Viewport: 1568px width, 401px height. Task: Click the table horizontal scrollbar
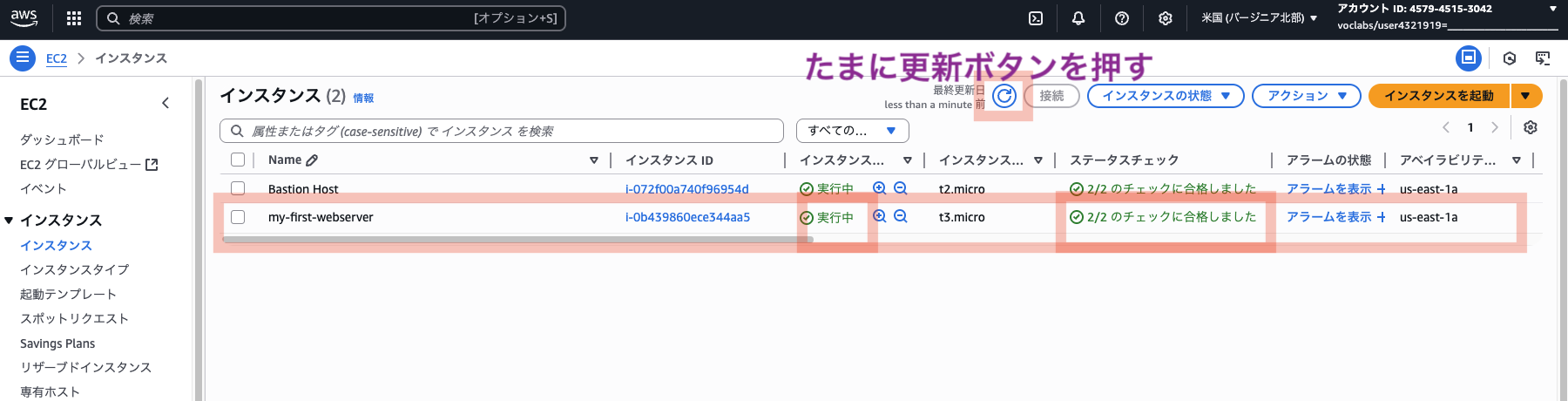[x=517, y=239]
